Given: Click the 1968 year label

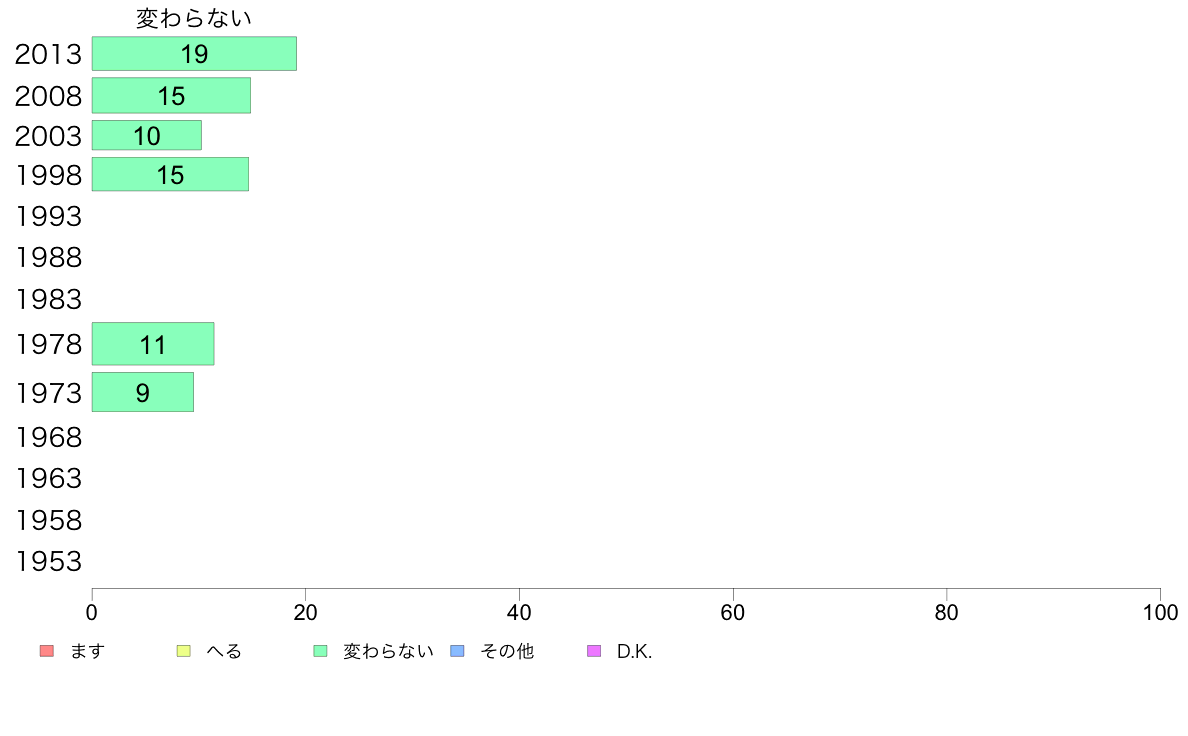Looking at the screenshot, I should pyautogui.click(x=48, y=437).
